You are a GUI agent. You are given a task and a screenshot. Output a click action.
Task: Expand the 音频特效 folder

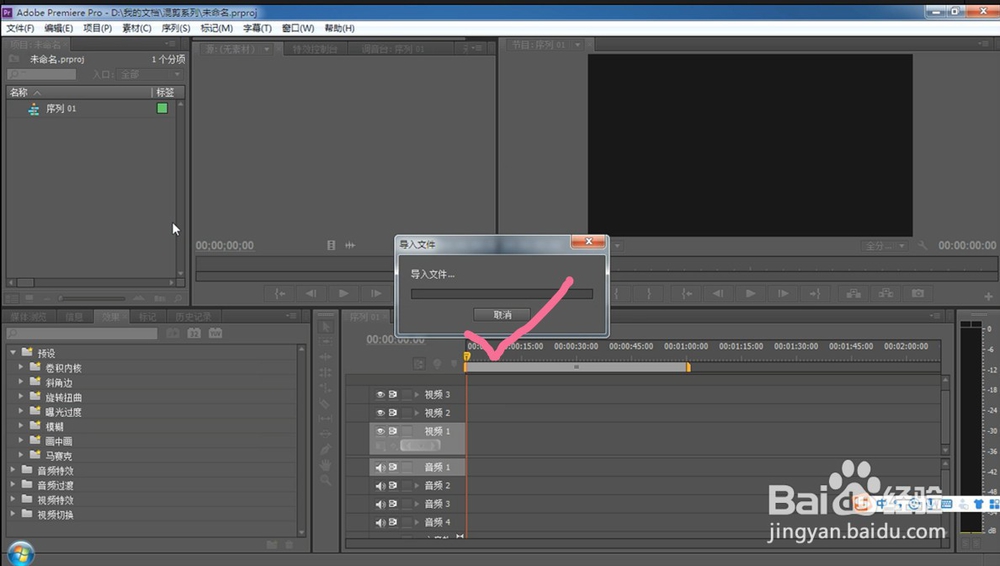(x=13, y=470)
